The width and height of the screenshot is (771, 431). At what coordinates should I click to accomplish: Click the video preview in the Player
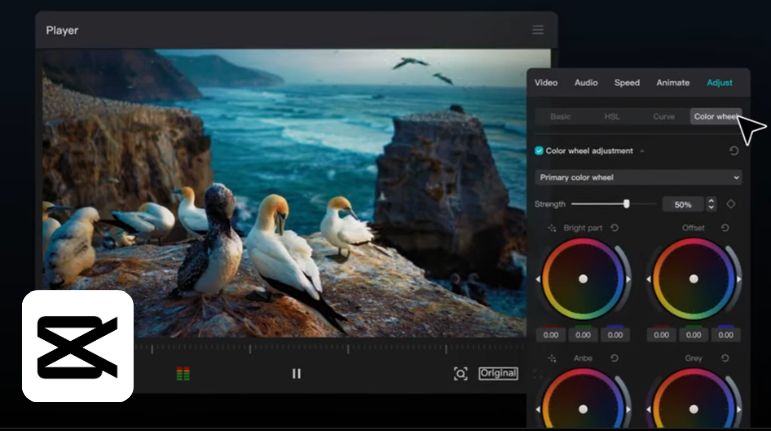[296, 193]
